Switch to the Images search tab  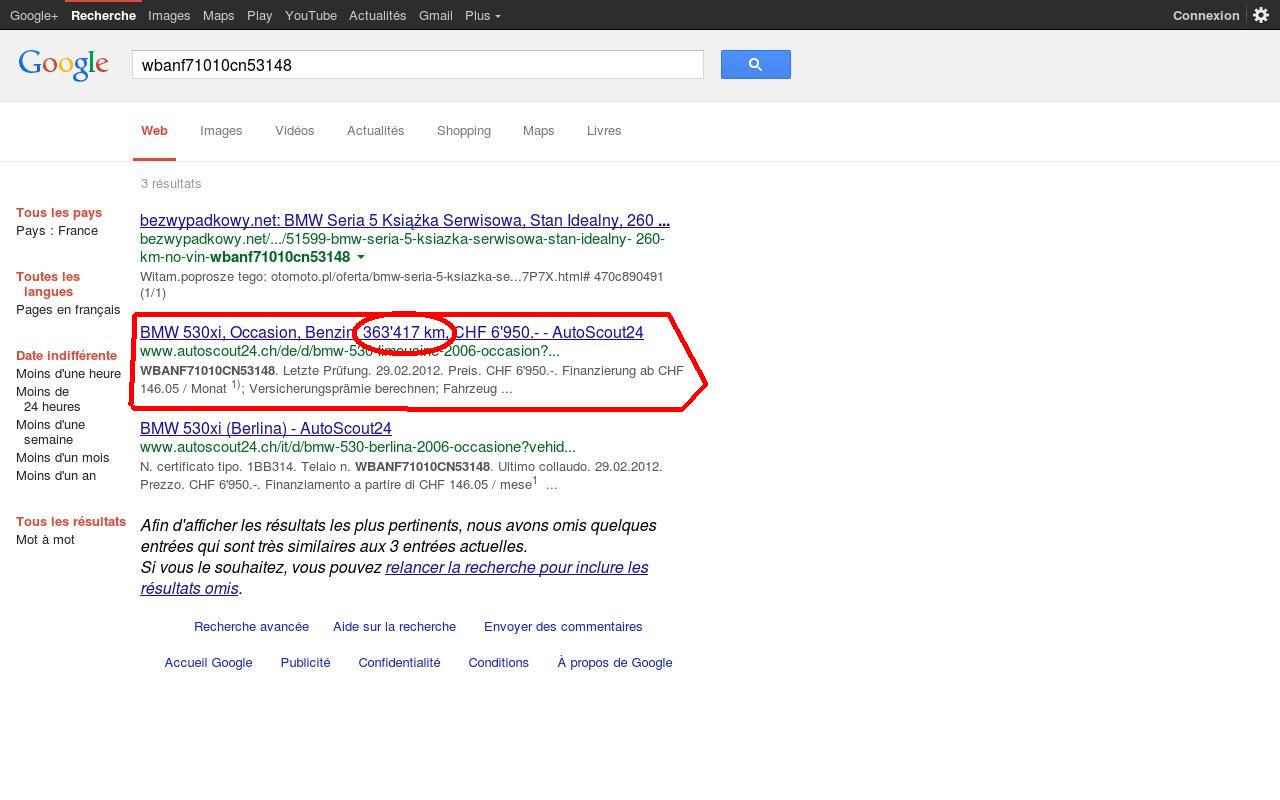pyautogui.click(x=221, y=131)
